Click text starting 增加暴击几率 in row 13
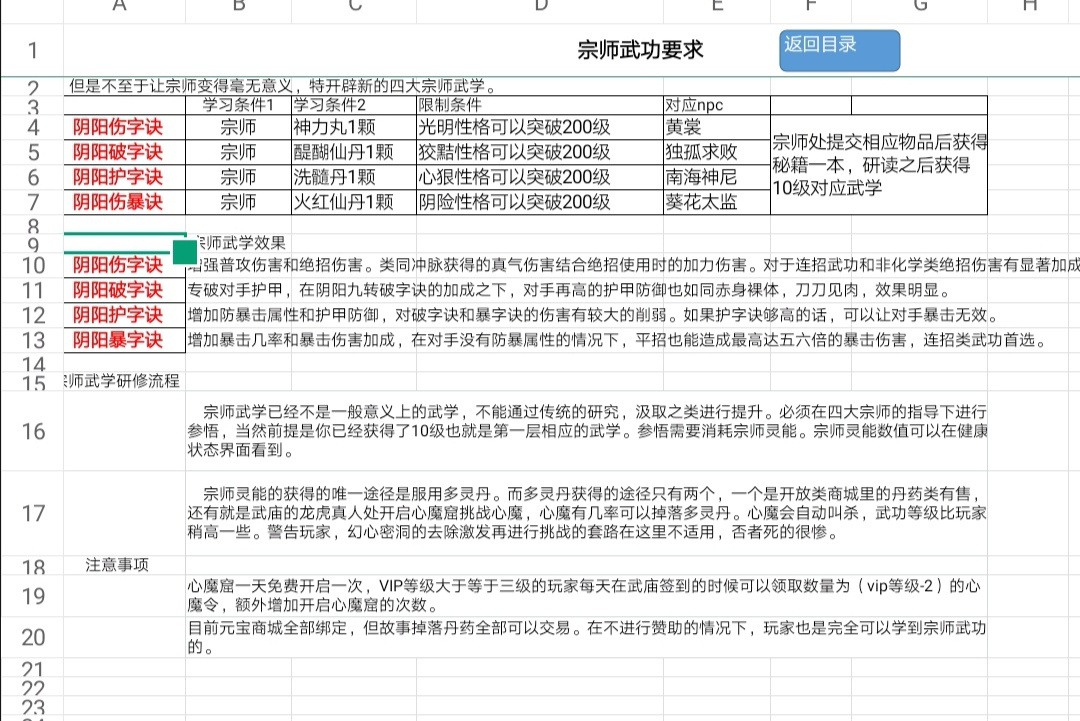Viewport: 1080px width, 721px height. pyautogui.click(x=617, y=340)
